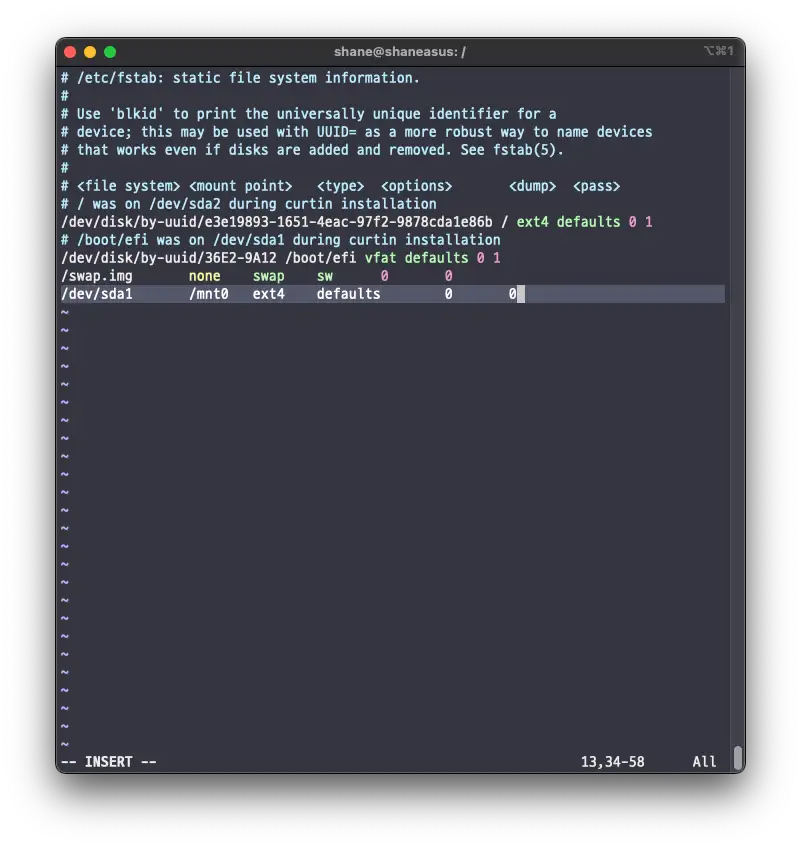Click the text cursor block after final 0
This screenshot has width=801, height=847.
coord(521,294)
